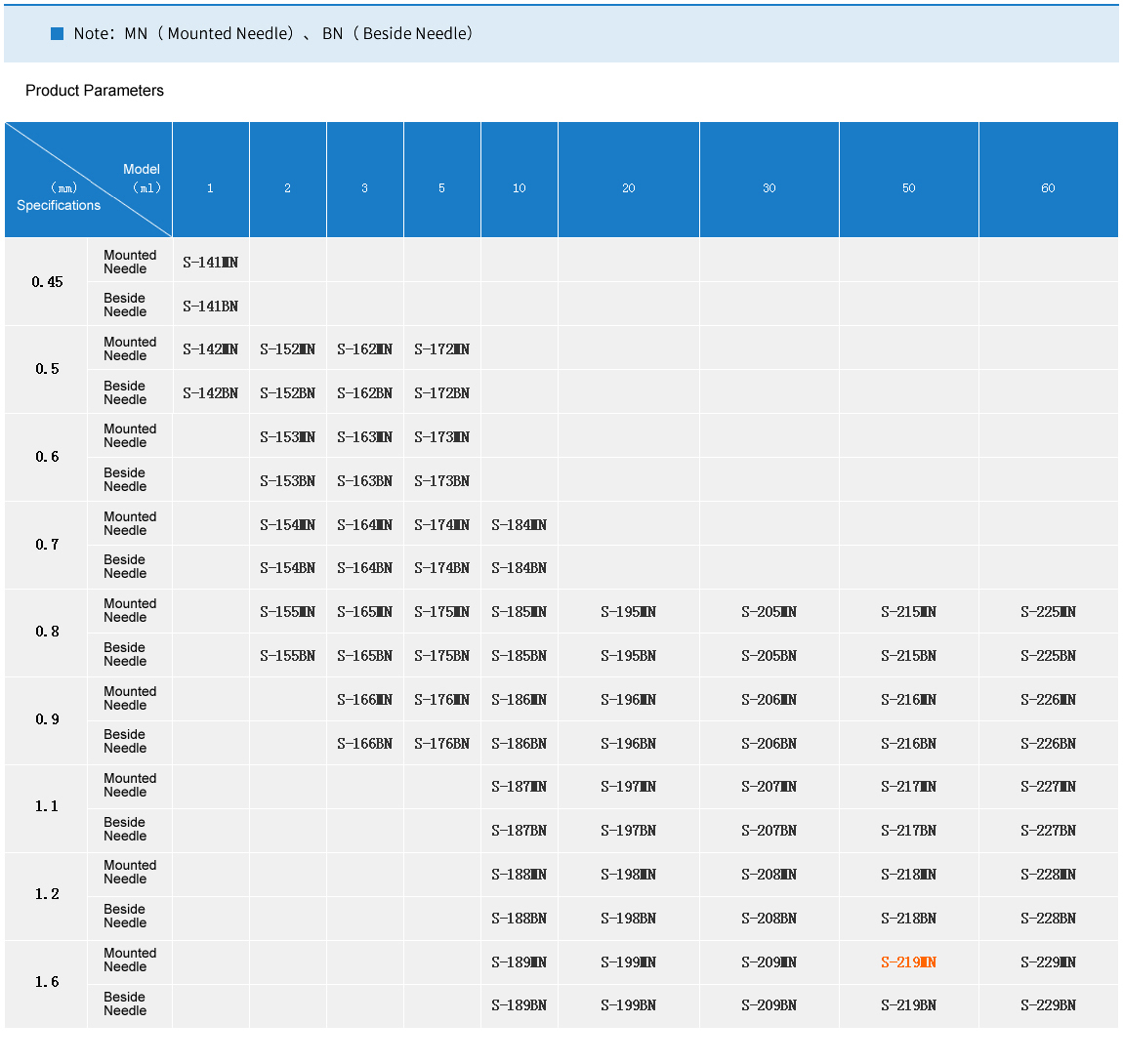Click the blue square bullet beside Note

tap(57, 34)
